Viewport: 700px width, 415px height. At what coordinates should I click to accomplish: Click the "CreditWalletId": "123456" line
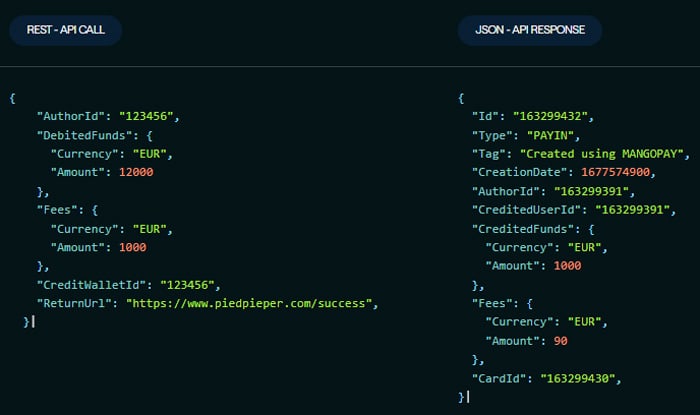[129, 285]
